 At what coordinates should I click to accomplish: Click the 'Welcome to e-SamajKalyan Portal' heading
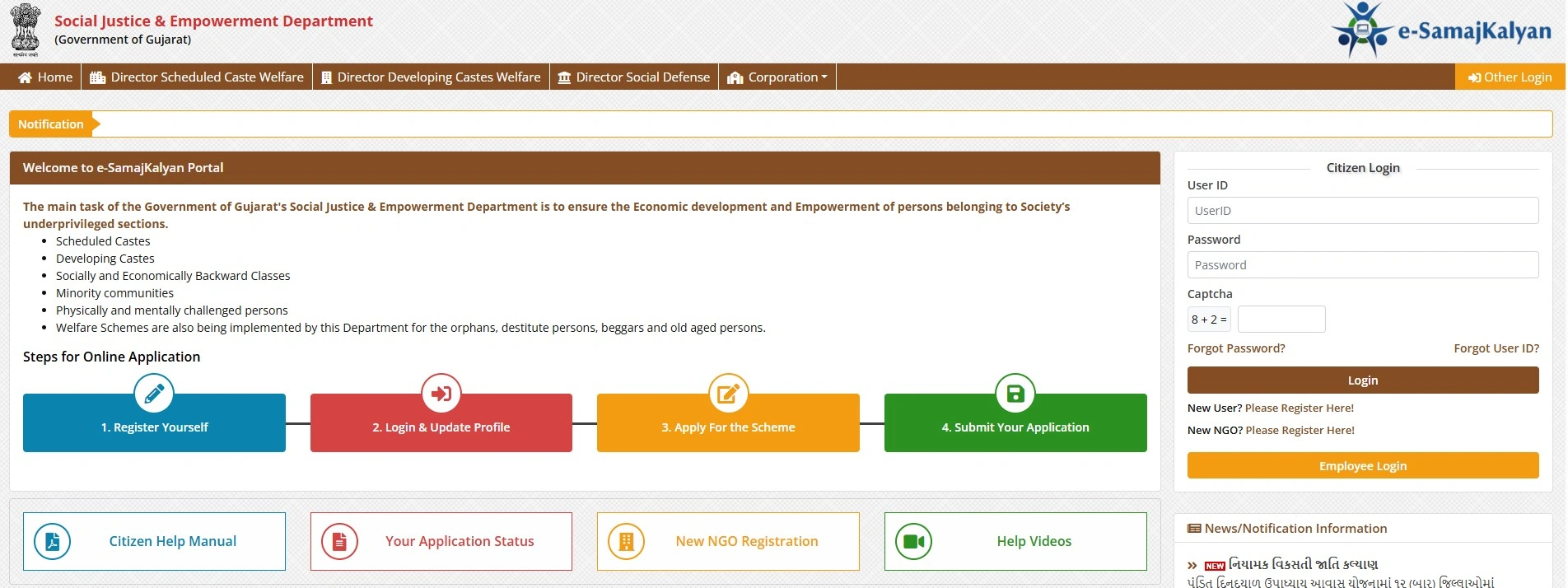click(123, 168)
